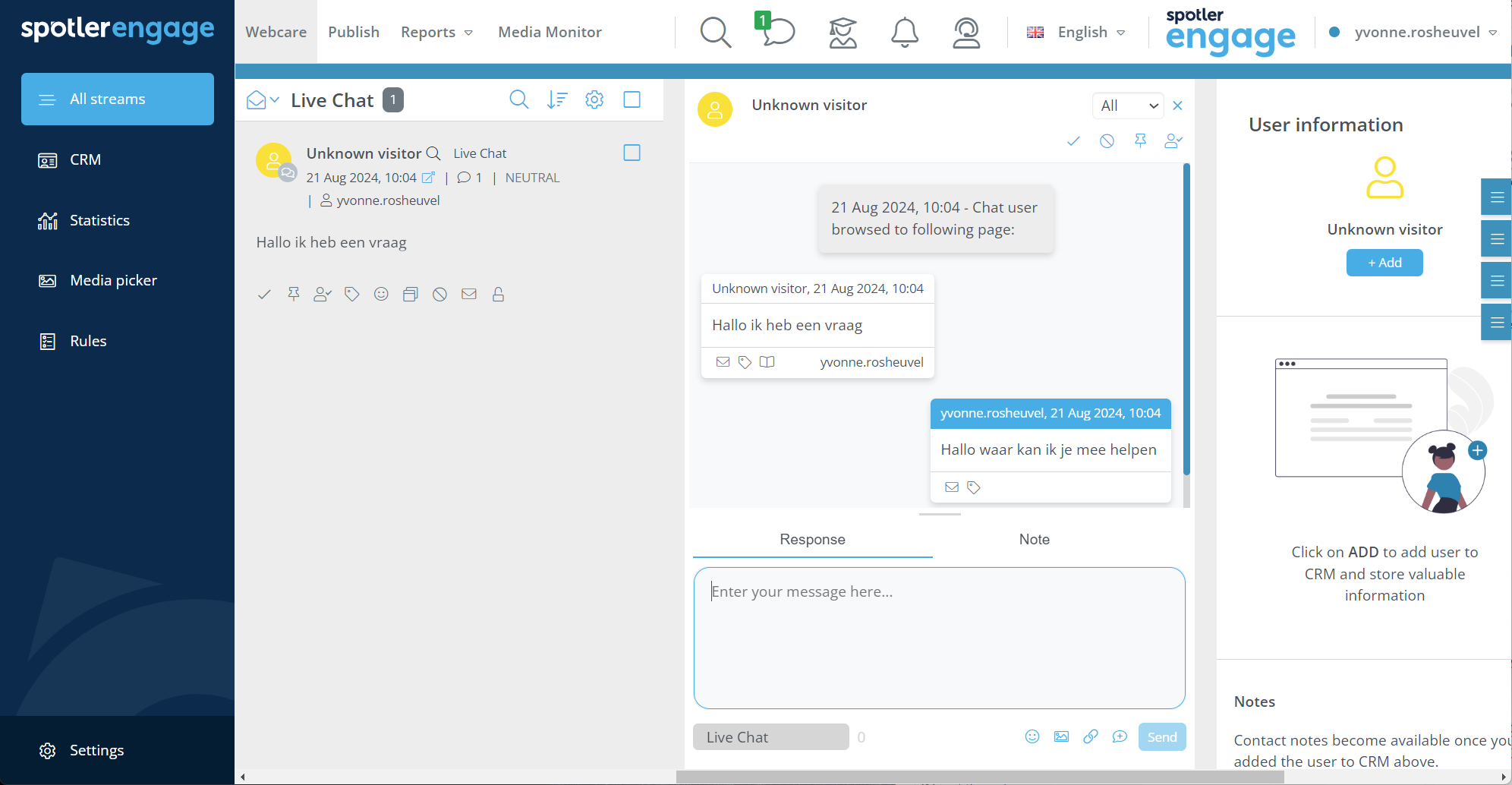Screen dimensions: 1512x785
Task: Click + Add to add user to CRM
Action: (1384, 263)
